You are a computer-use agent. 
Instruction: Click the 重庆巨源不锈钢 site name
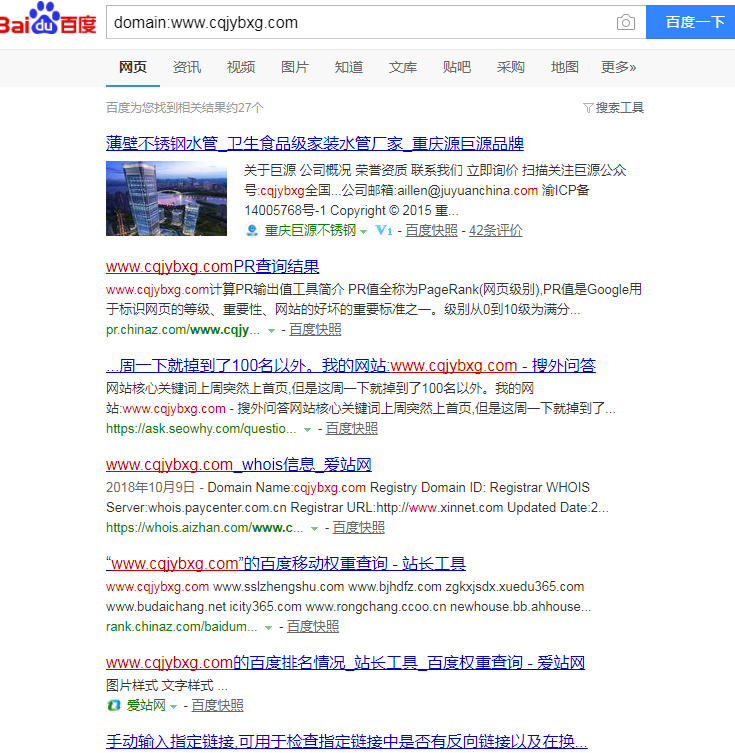tap(310, 231)
